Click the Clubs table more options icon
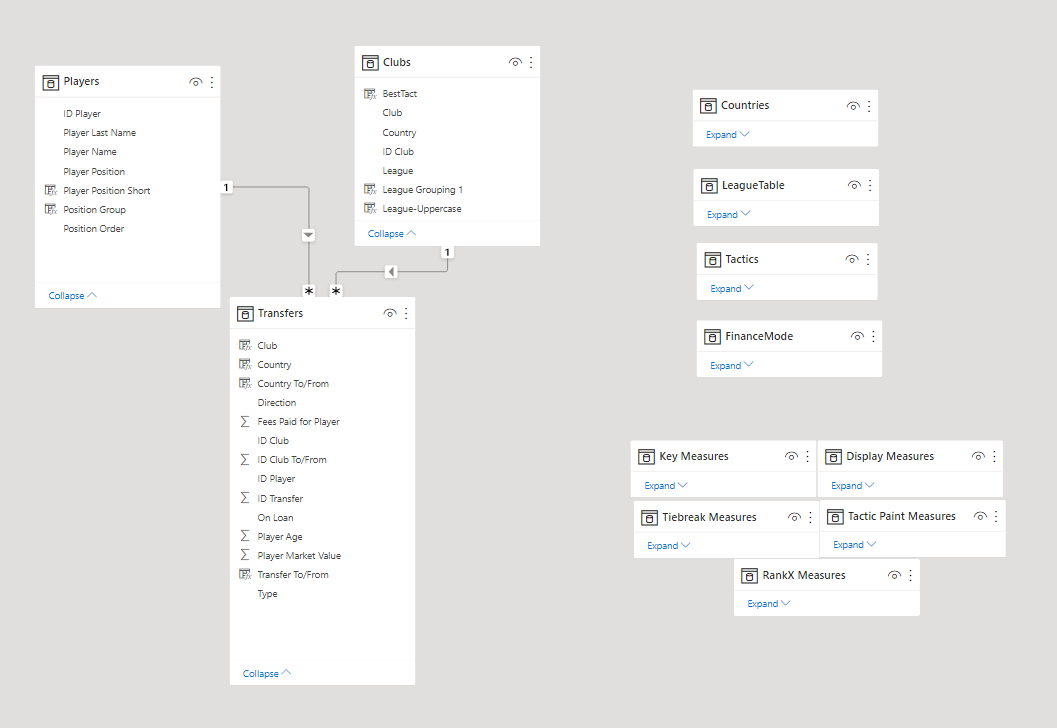Screen dimensions: 1057x728 tap(531, 62)
